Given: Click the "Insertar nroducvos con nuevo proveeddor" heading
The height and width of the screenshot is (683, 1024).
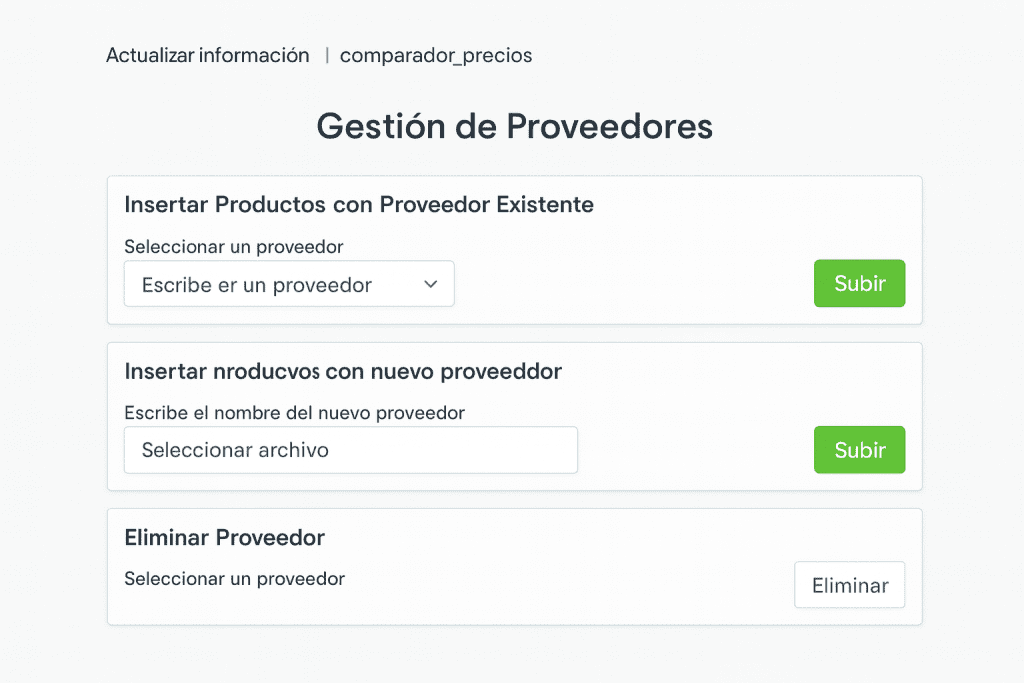Looking at the screenshot, I should [343, 371].
